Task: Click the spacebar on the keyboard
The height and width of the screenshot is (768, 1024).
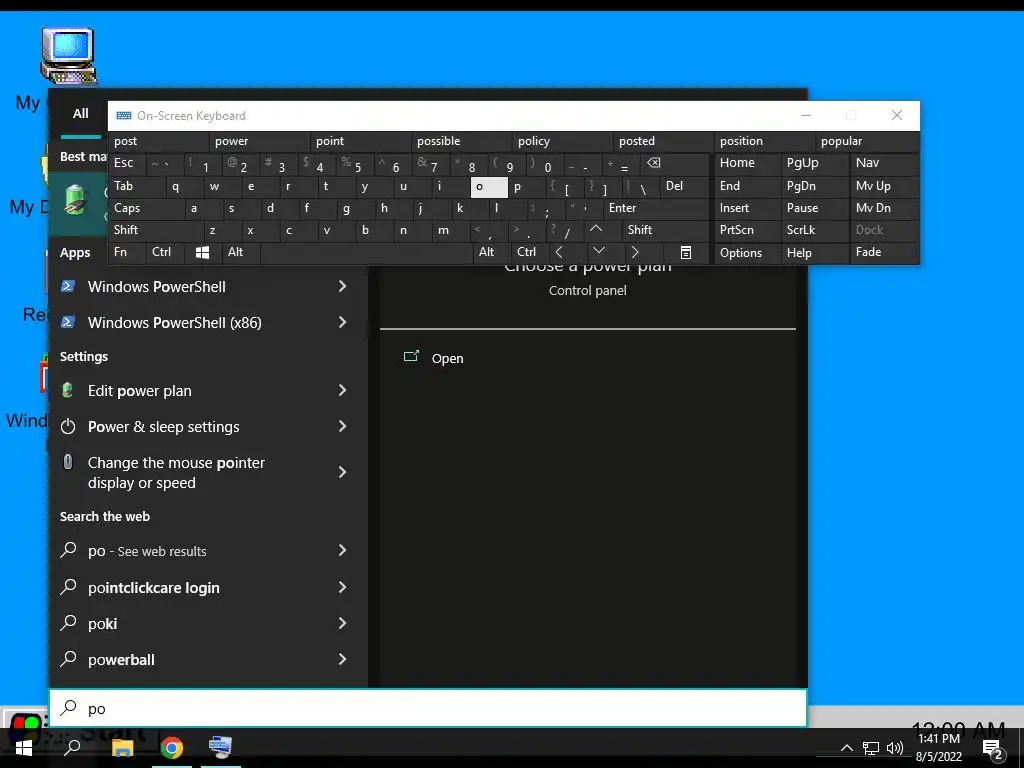Action: coord(366,253)
